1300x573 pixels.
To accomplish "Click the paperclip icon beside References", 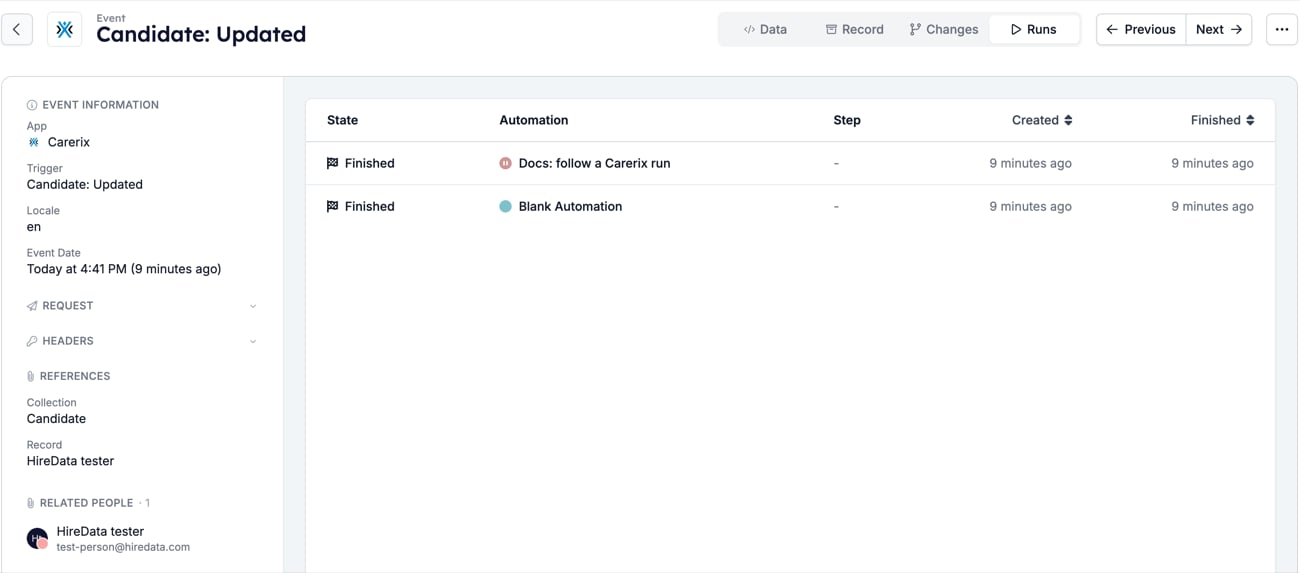I will click(31, 376).
